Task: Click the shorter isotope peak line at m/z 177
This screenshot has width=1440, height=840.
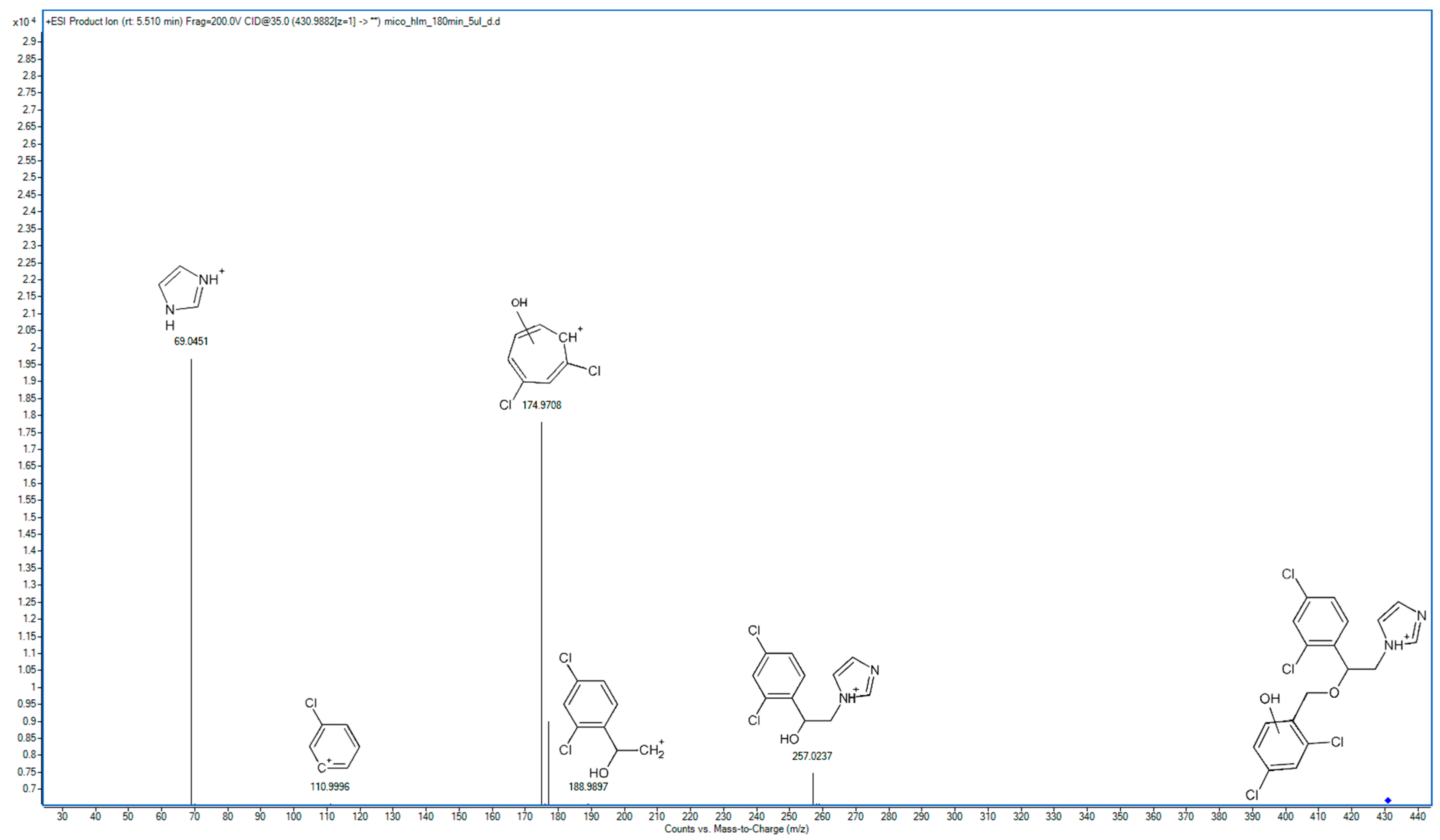Action: (549, 762)
